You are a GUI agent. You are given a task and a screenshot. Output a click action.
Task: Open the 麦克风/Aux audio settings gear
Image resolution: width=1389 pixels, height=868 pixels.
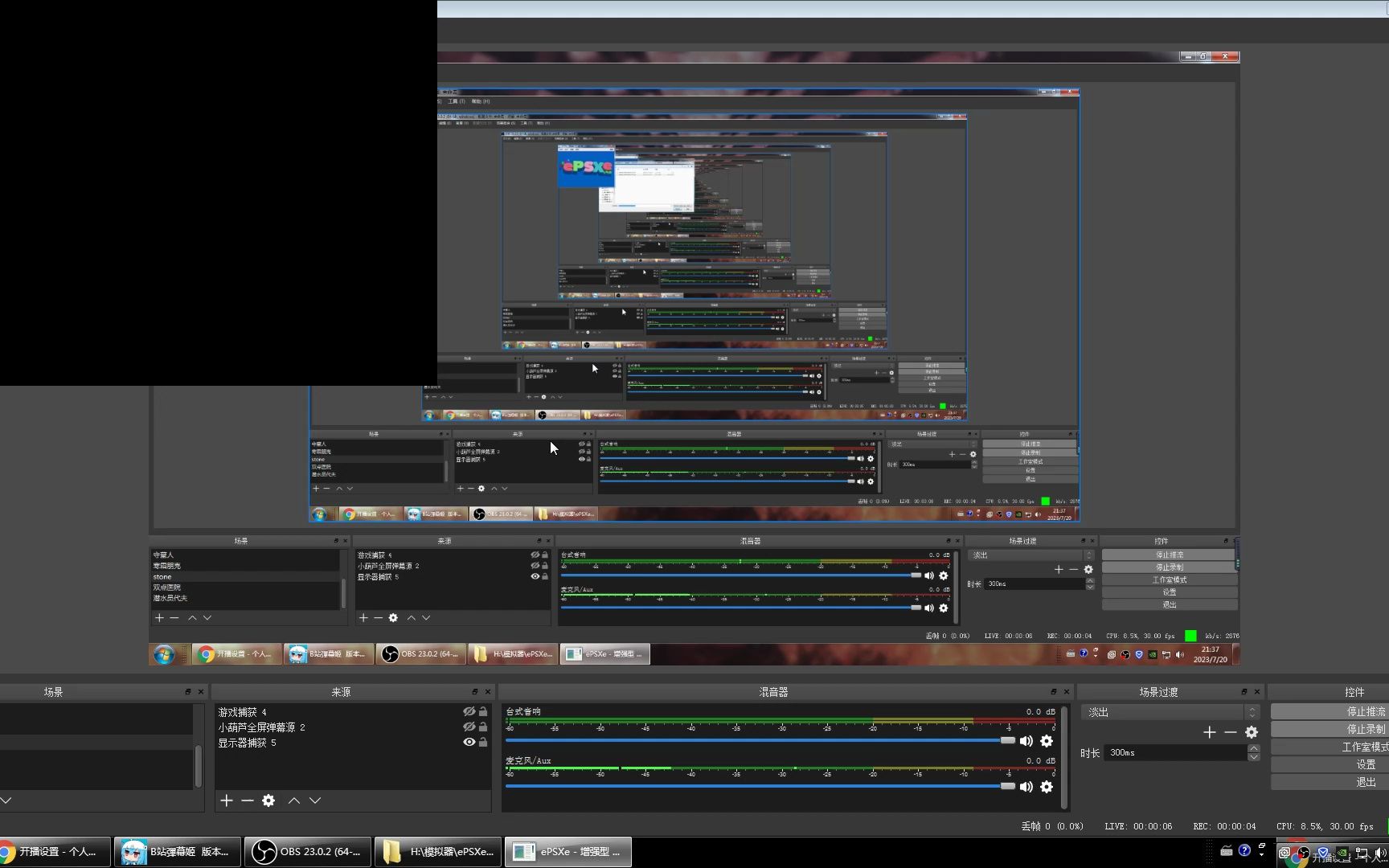click(x=1047, y=787)
